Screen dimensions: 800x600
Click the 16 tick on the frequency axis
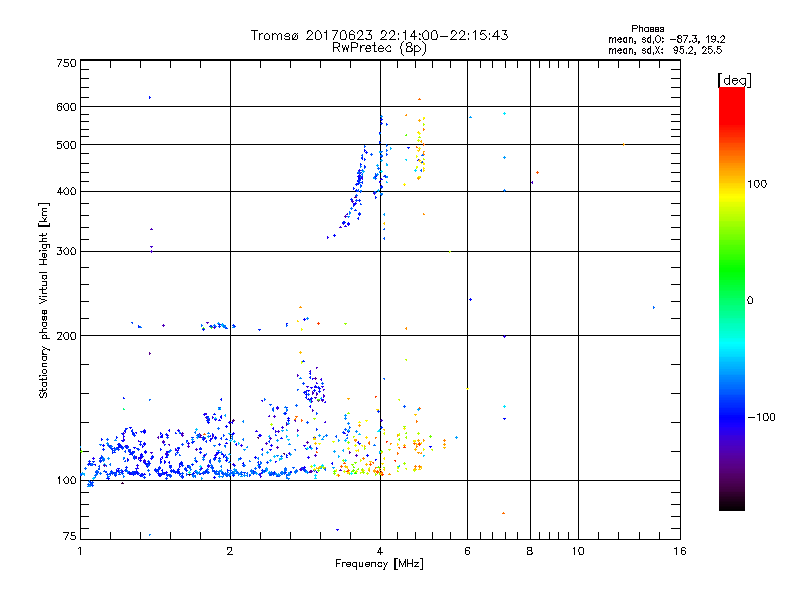[x=679, y=551]
